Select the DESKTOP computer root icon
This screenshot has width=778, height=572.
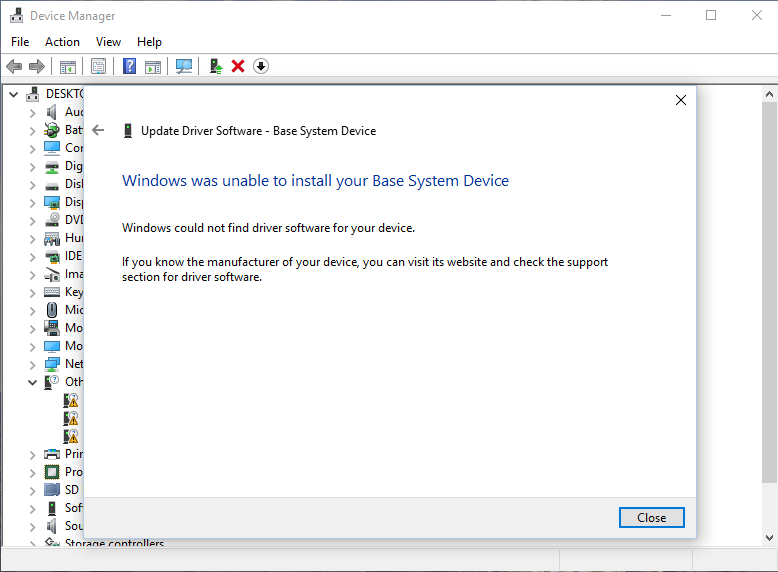[x=33, y=94]
